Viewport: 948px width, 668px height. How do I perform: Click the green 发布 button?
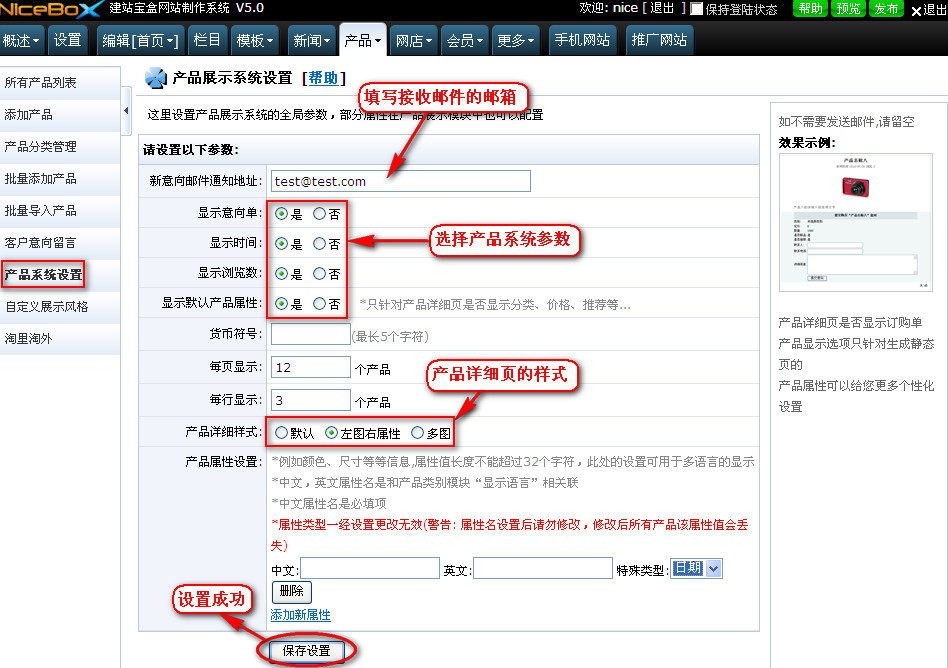[x=886, y=9]
